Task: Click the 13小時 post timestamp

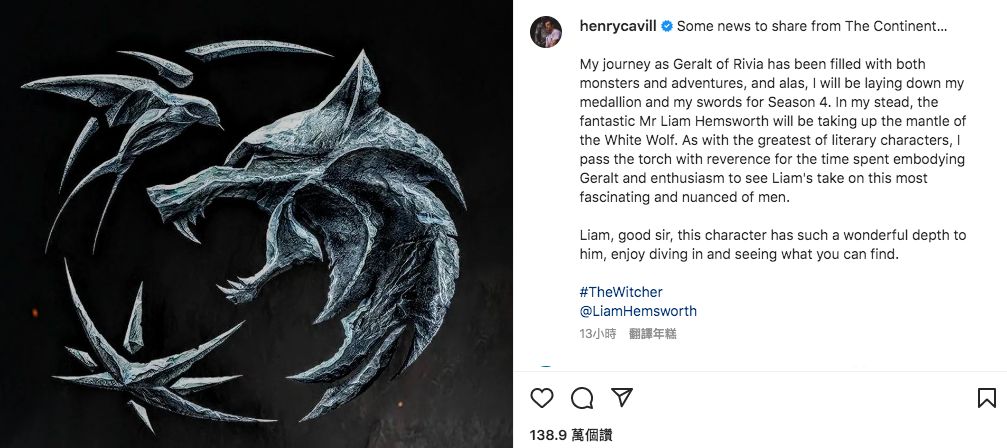Action: tap(596, 332)
